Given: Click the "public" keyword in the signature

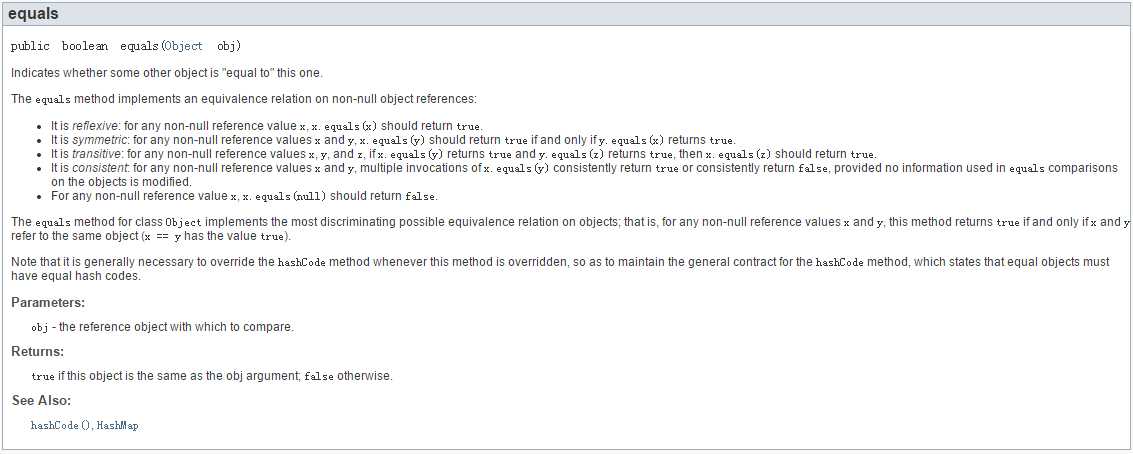Looking at the screenshot, I should point(30,46).
